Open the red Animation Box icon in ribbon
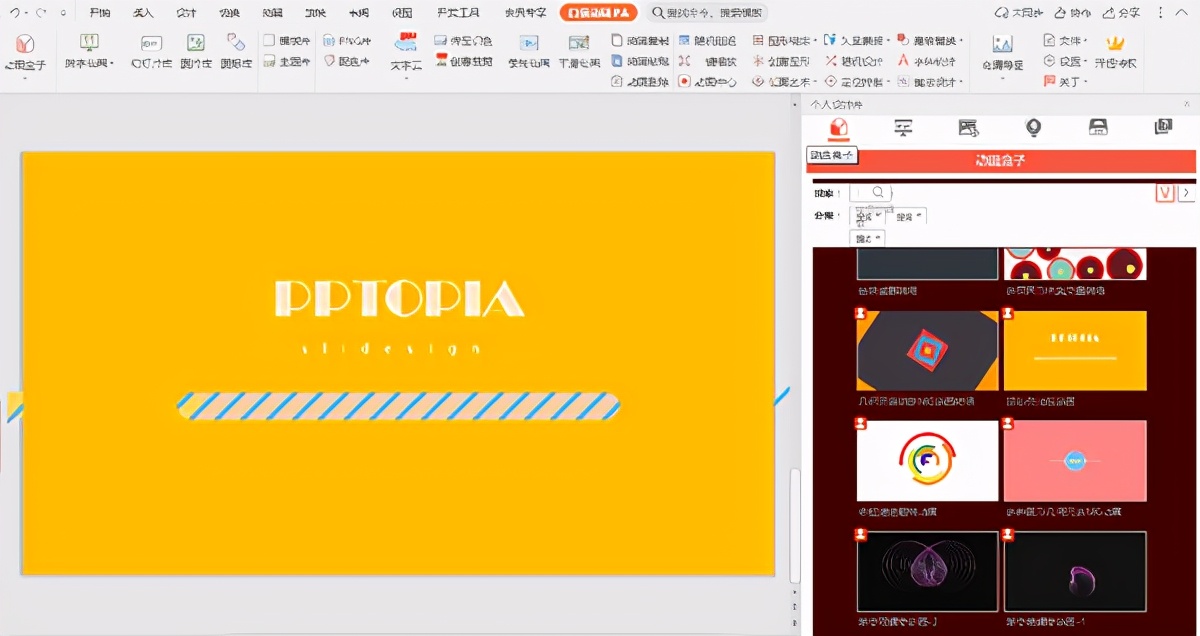Image resolution: width=1200 pixels, height=636 pixels. pyautogui.click(x=25, y=46)
